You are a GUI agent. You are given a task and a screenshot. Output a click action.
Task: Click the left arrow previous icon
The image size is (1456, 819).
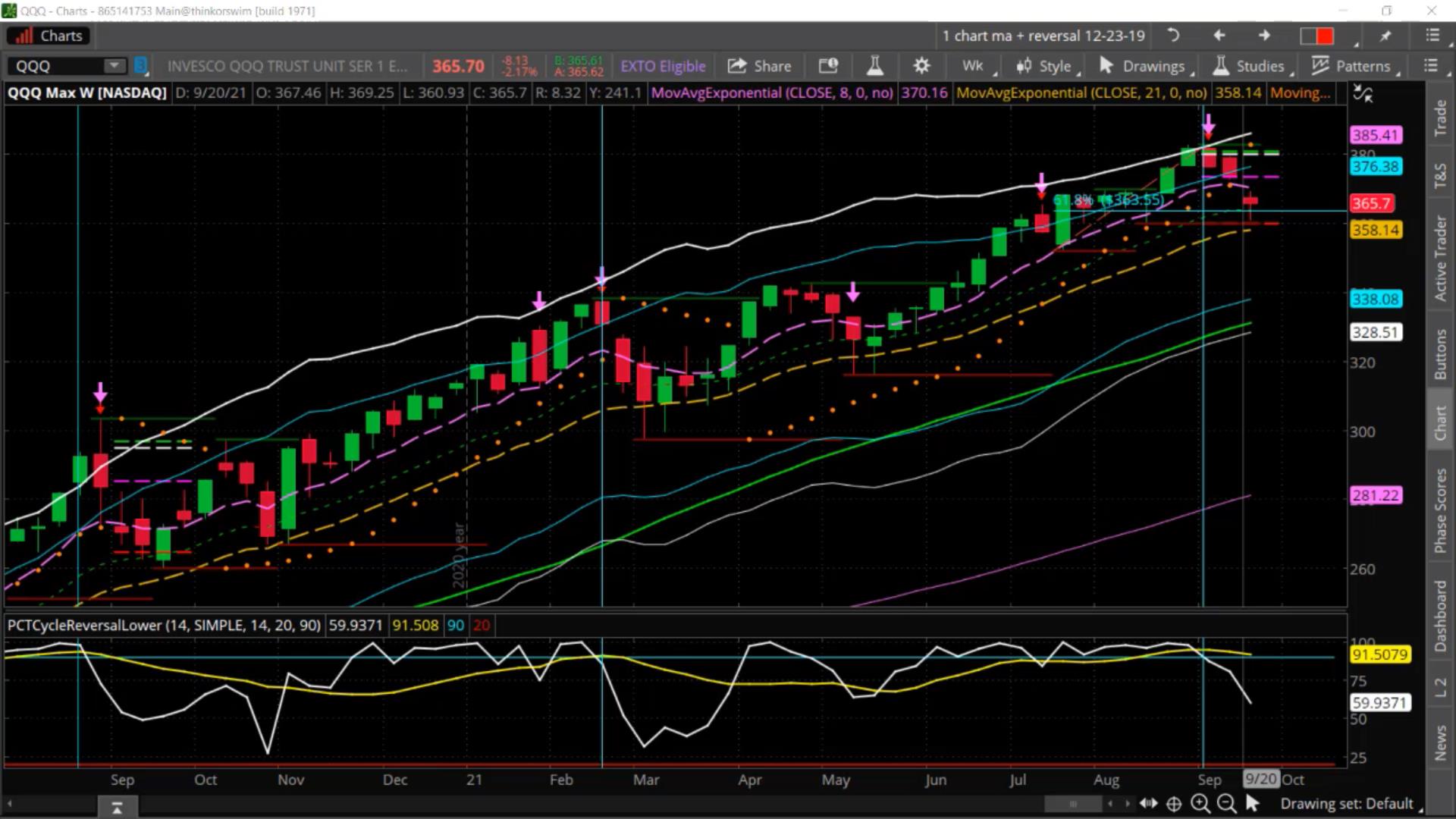1219,36
